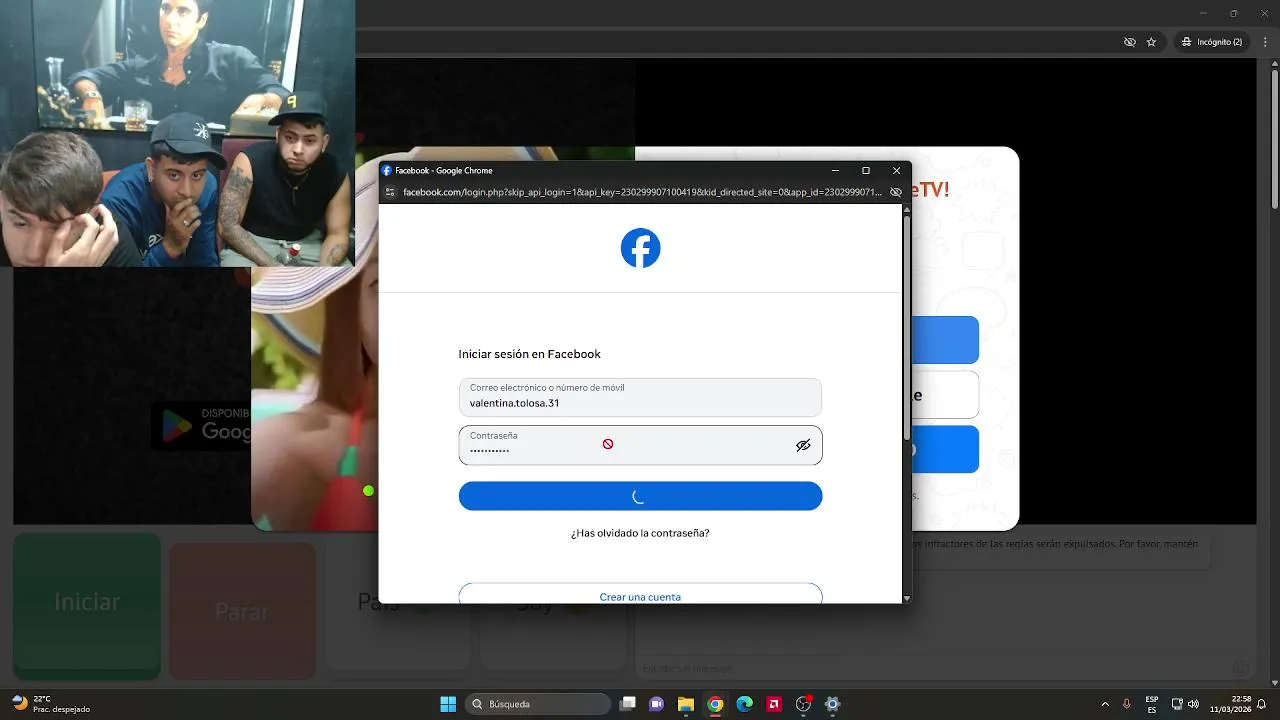
Task: Open the ¿Has olvidado la contraseña? link
Action: 640,533
